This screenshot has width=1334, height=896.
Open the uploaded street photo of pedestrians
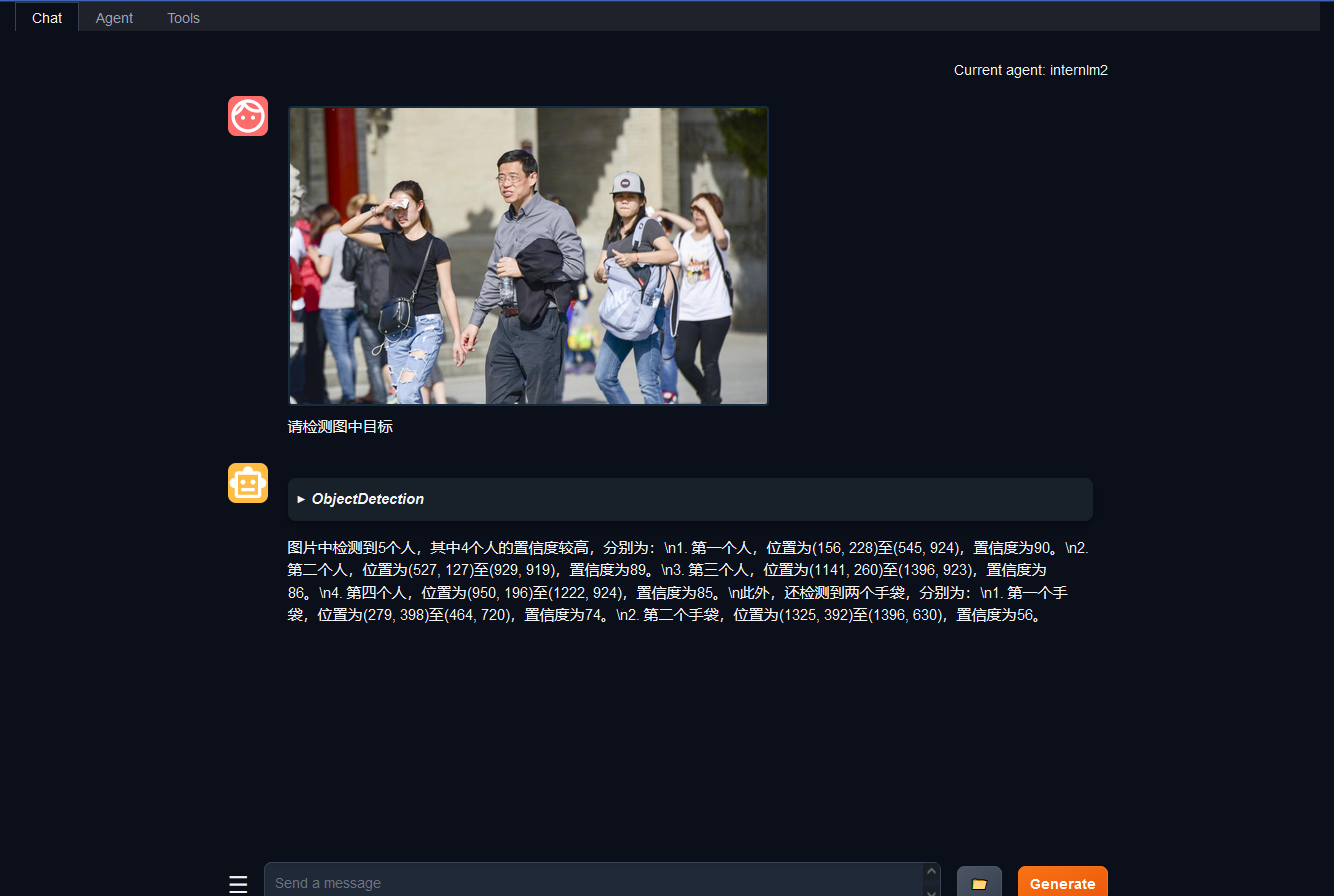coord(528,256)
